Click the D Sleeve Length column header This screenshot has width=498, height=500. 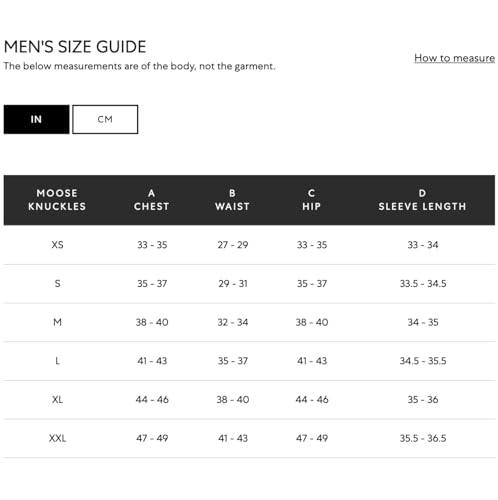point(422,200)
